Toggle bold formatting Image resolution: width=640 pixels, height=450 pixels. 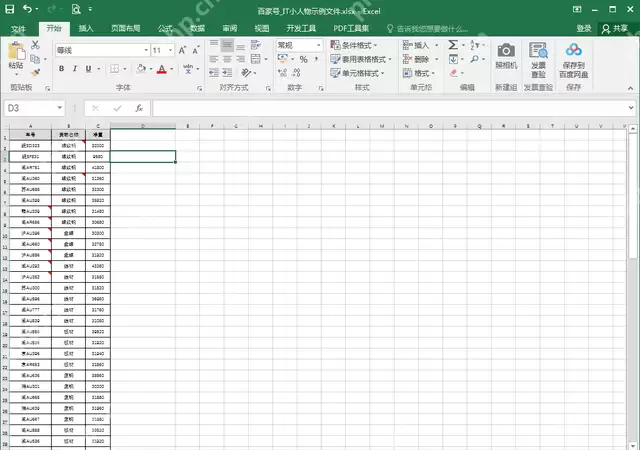tap(61, 69)
